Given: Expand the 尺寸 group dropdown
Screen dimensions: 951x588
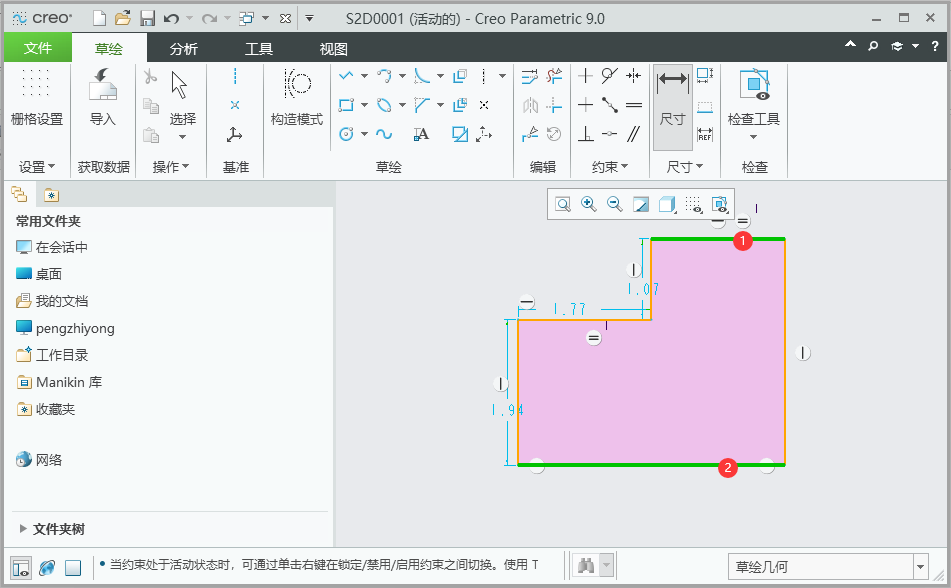Looking at the screenshot, I should [x=685, y=167].
